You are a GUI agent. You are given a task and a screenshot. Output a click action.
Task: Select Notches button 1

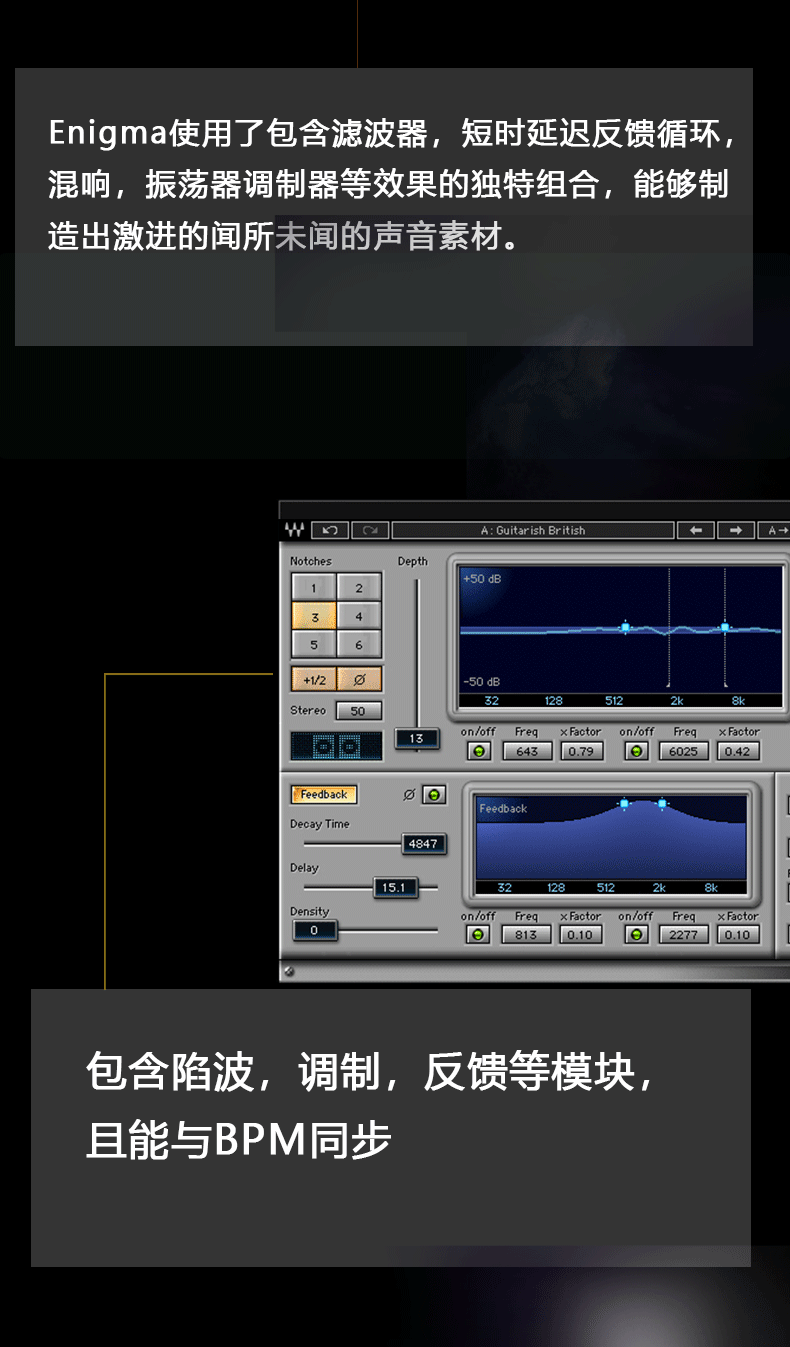tap(313, 588)
